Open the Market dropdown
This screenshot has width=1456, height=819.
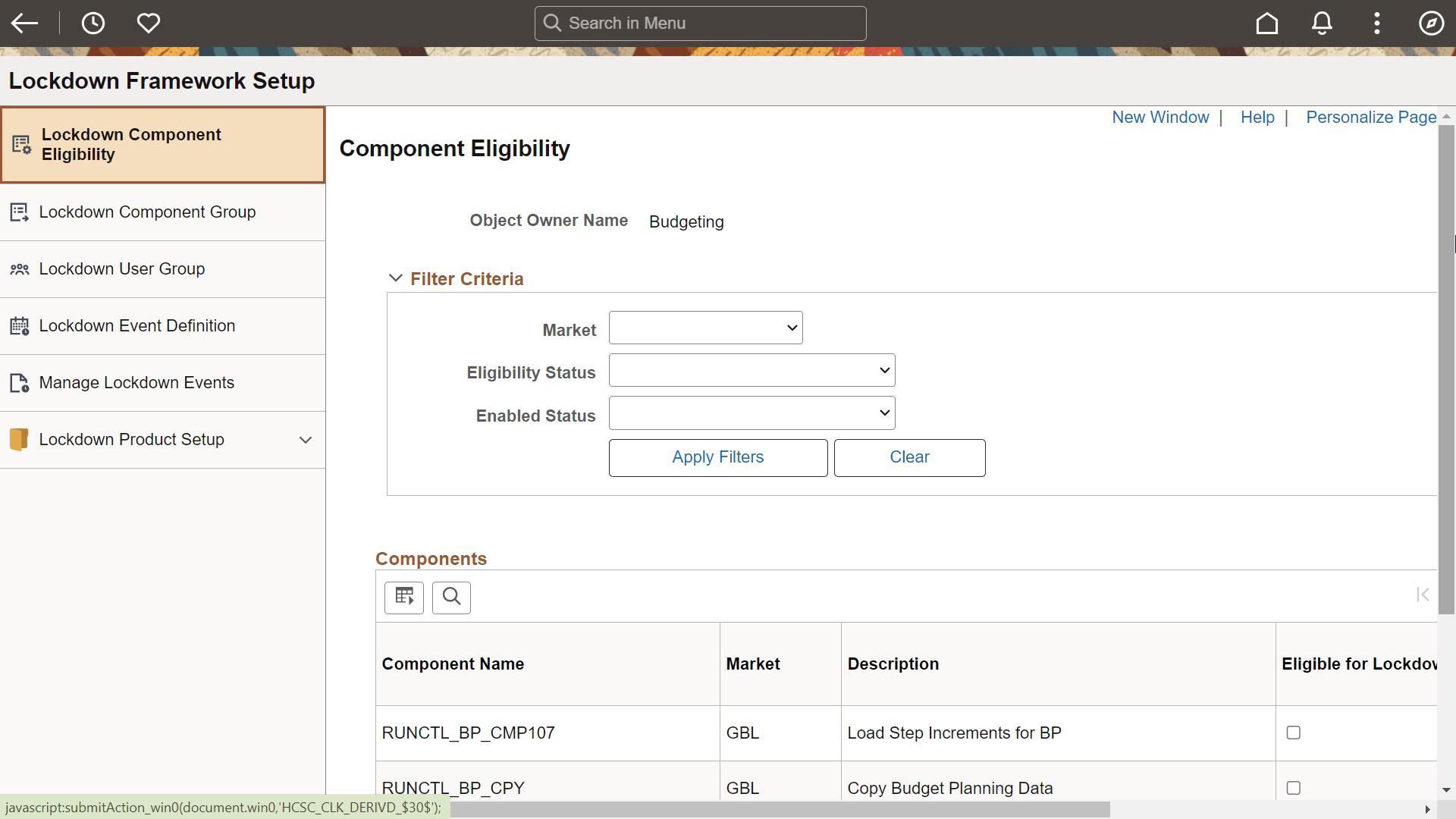coord(705,328)
